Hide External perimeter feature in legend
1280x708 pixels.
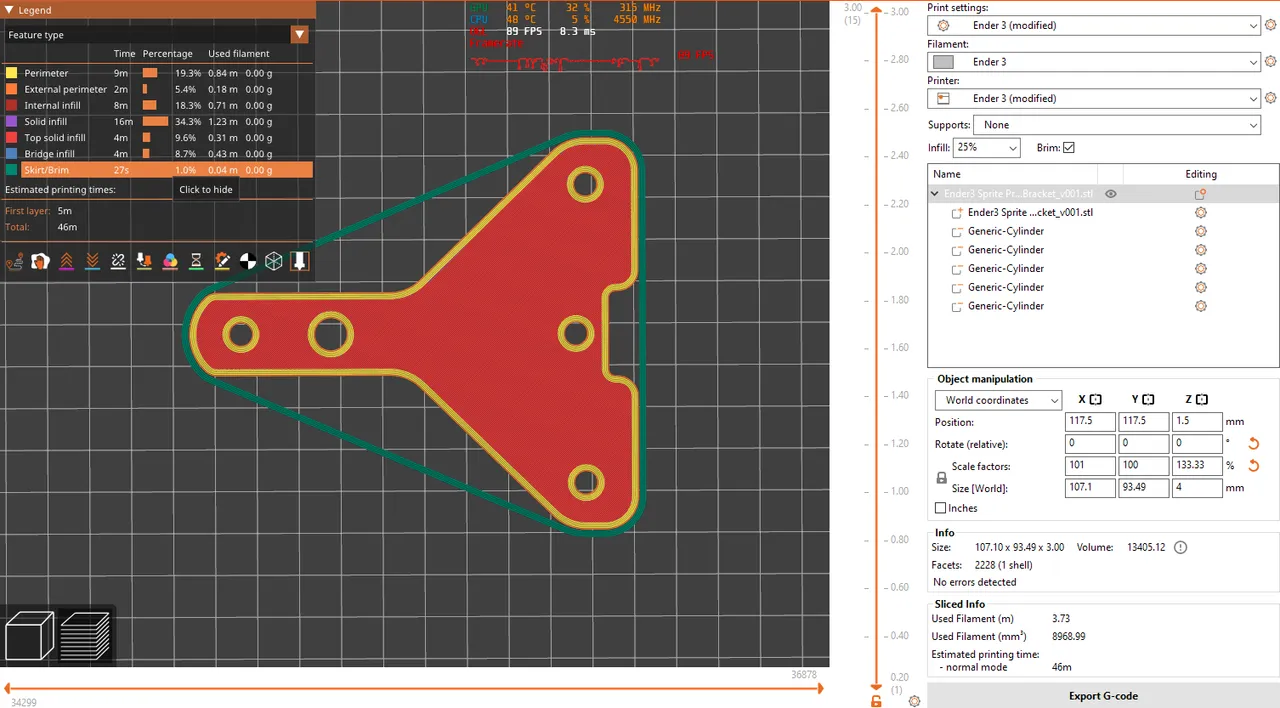(x=158, y=89)
